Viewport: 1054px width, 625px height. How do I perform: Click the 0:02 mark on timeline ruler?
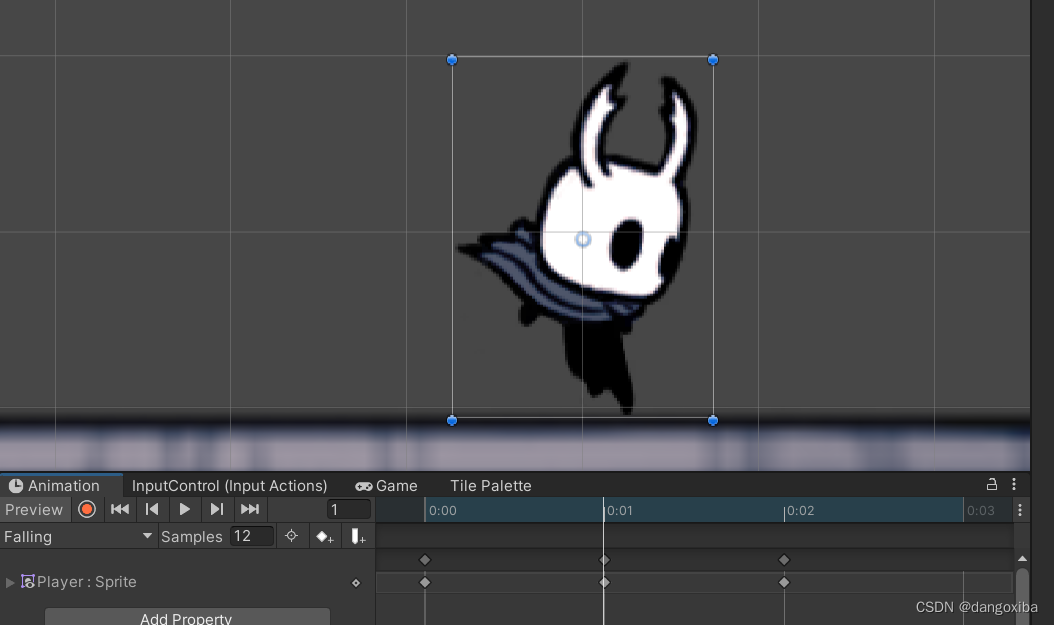coord(800,511)
